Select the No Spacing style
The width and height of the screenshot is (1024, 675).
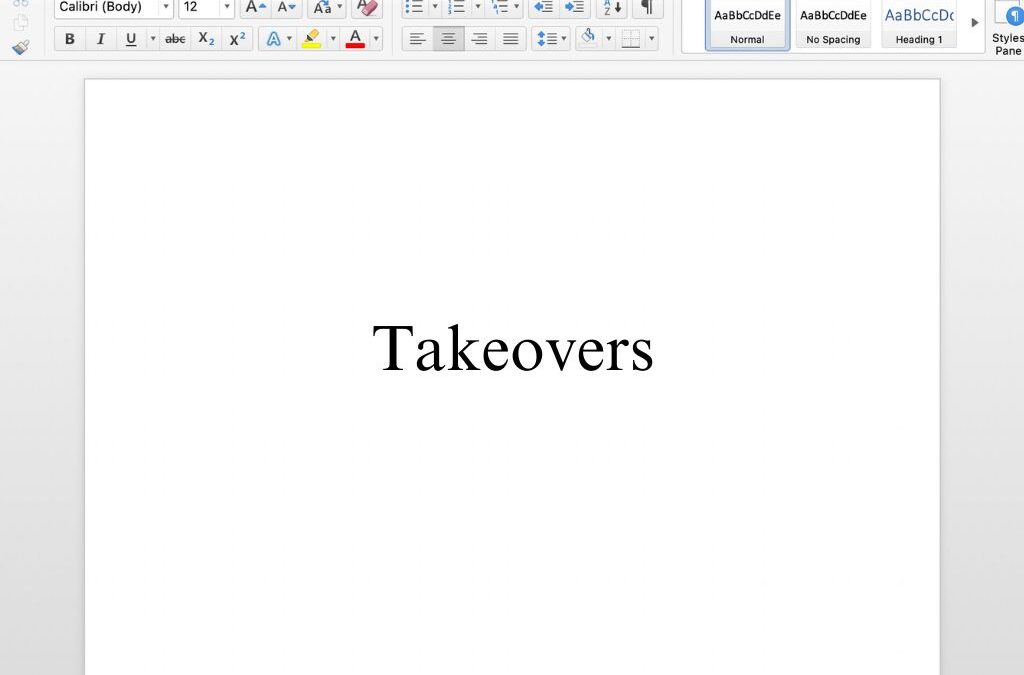pyautogui.click(x=833, y=24)
